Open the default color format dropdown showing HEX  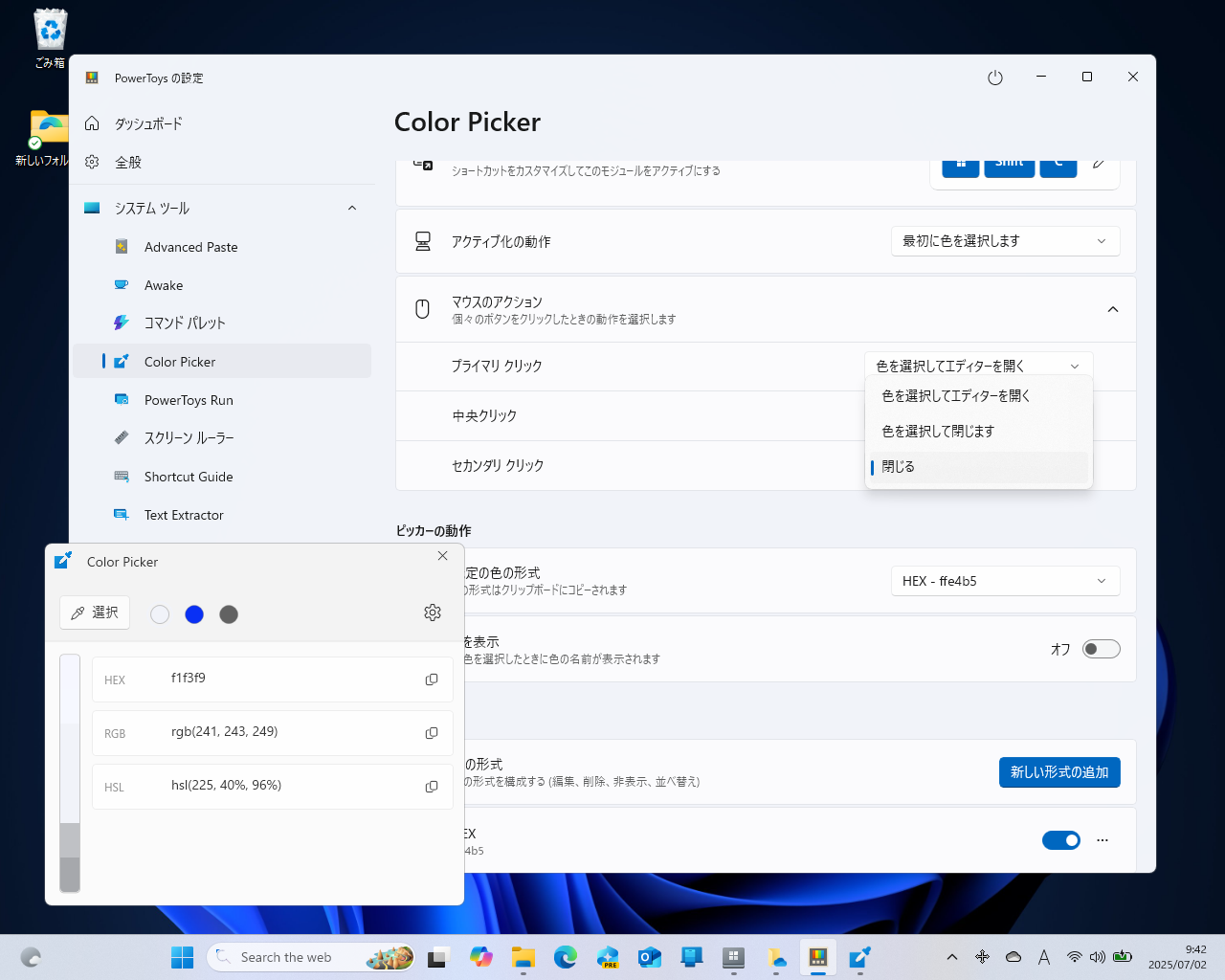pos(1005,581)
